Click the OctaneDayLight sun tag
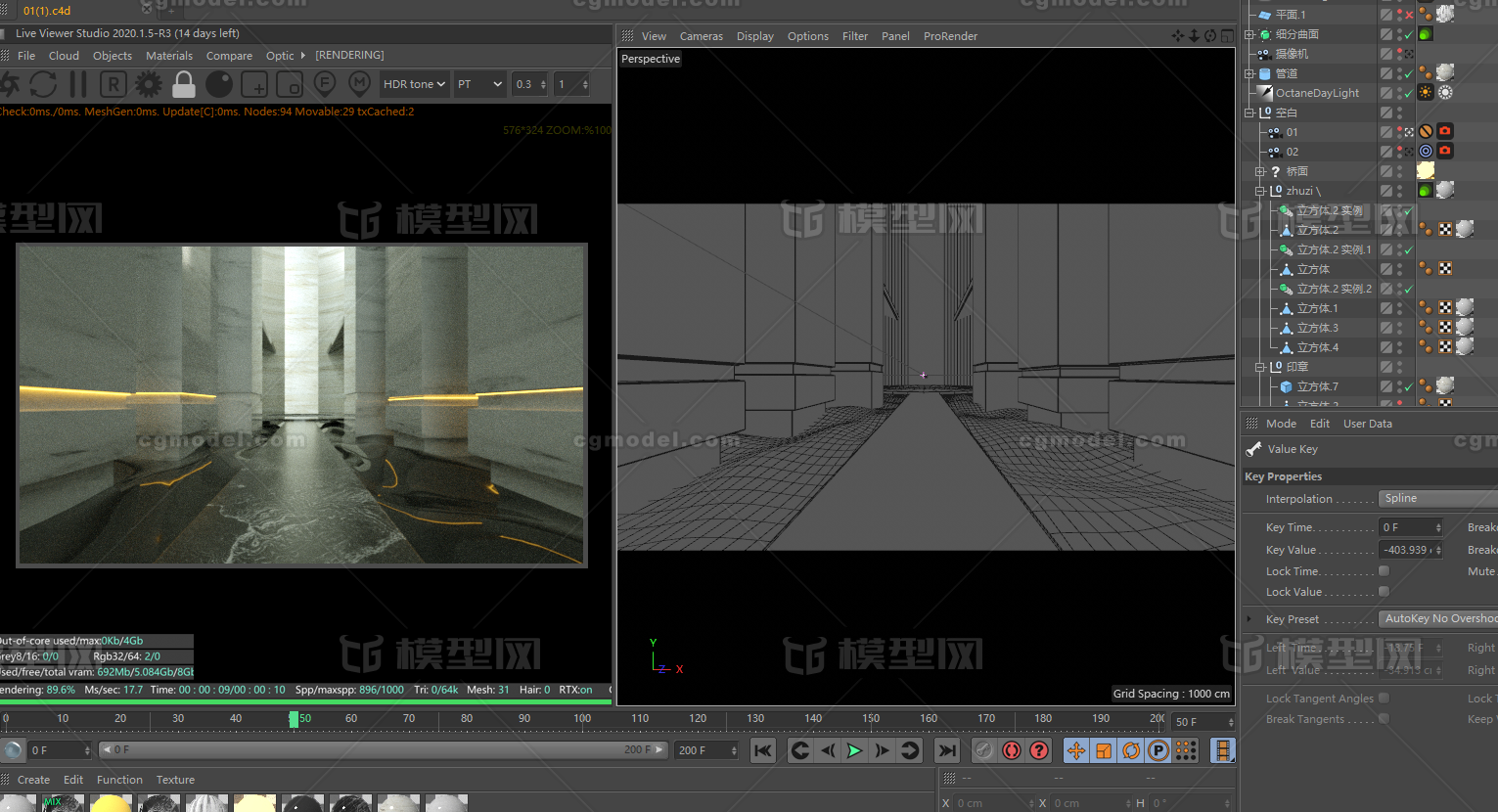This screenshot has height=812, width=1498. [1426, 93]
